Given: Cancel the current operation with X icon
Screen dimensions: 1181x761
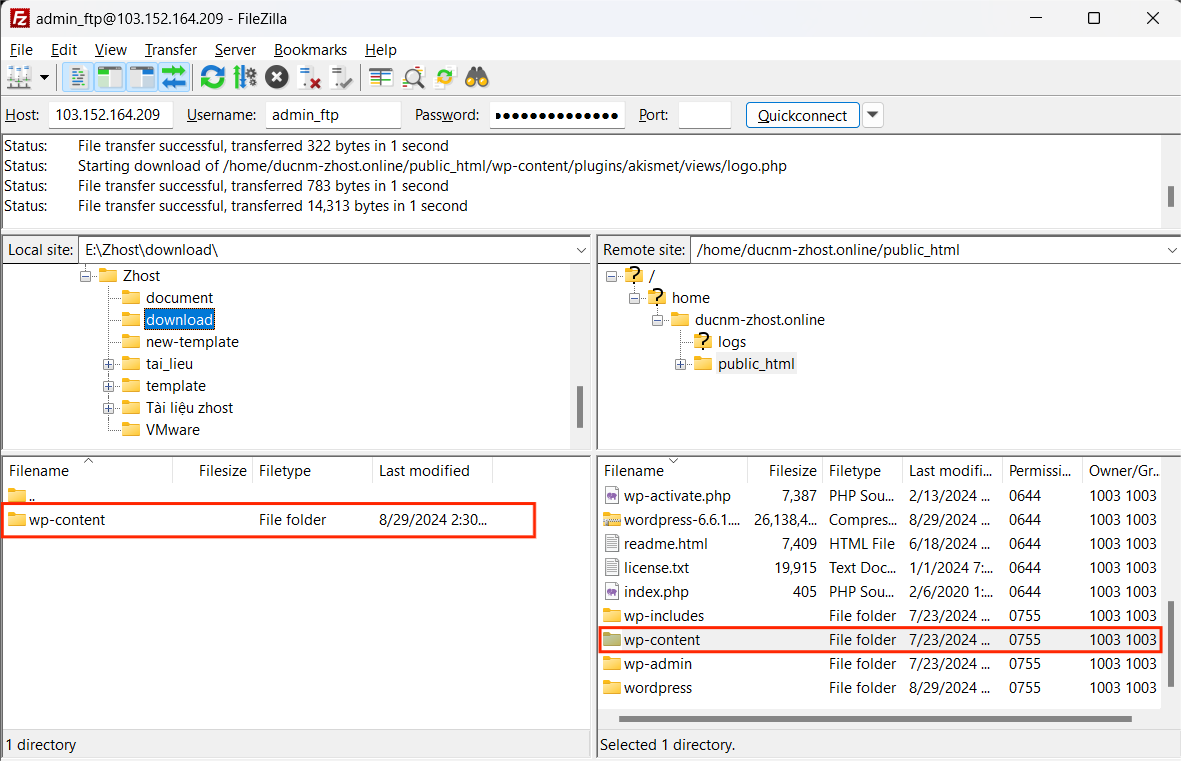Looking at the screenshot, I should 277,77.
